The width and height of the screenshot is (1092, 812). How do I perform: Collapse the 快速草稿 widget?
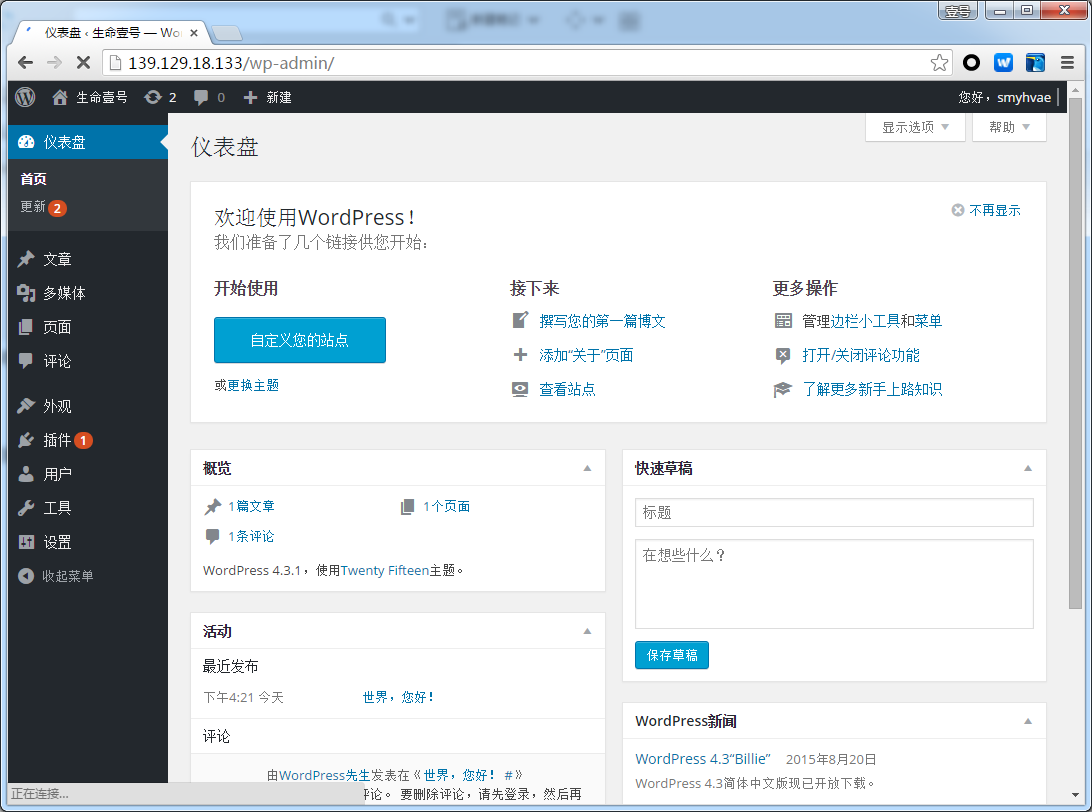[x=1027, y=468]
